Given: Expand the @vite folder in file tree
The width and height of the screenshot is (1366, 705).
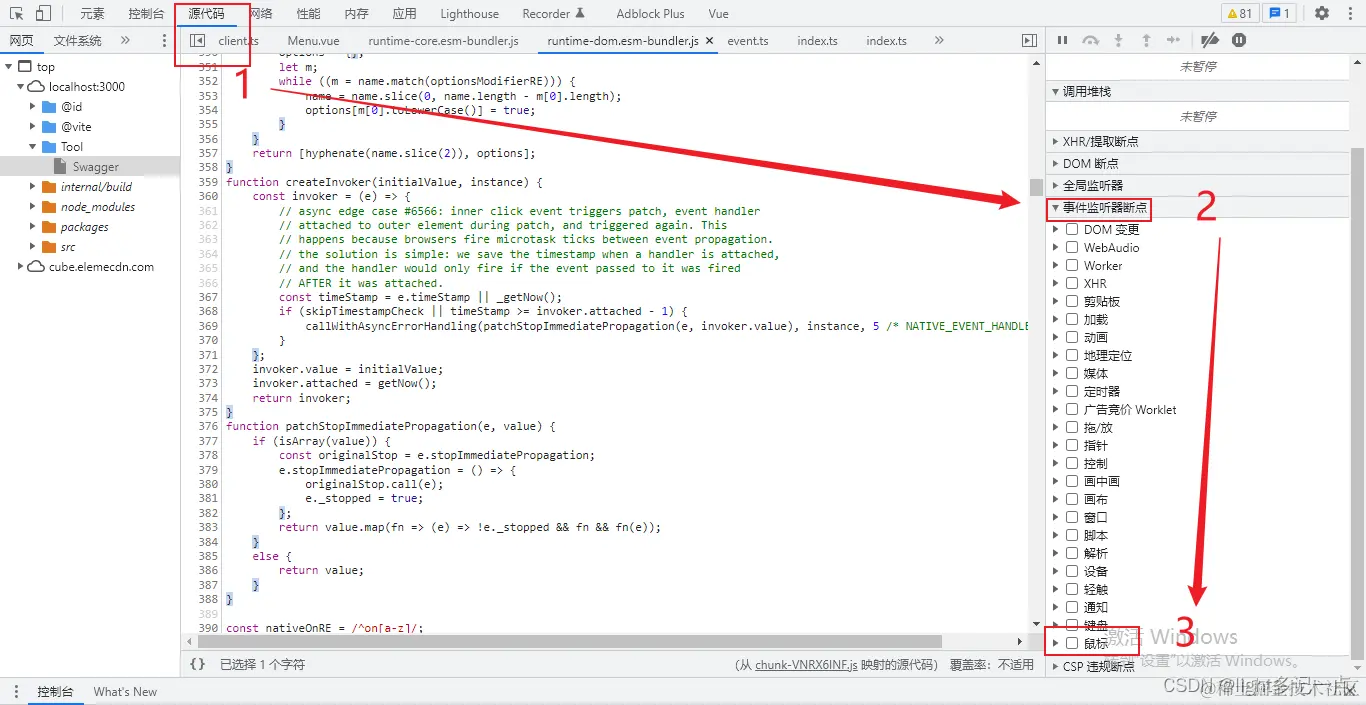Looking at the screenshot, I should point(33,127).
